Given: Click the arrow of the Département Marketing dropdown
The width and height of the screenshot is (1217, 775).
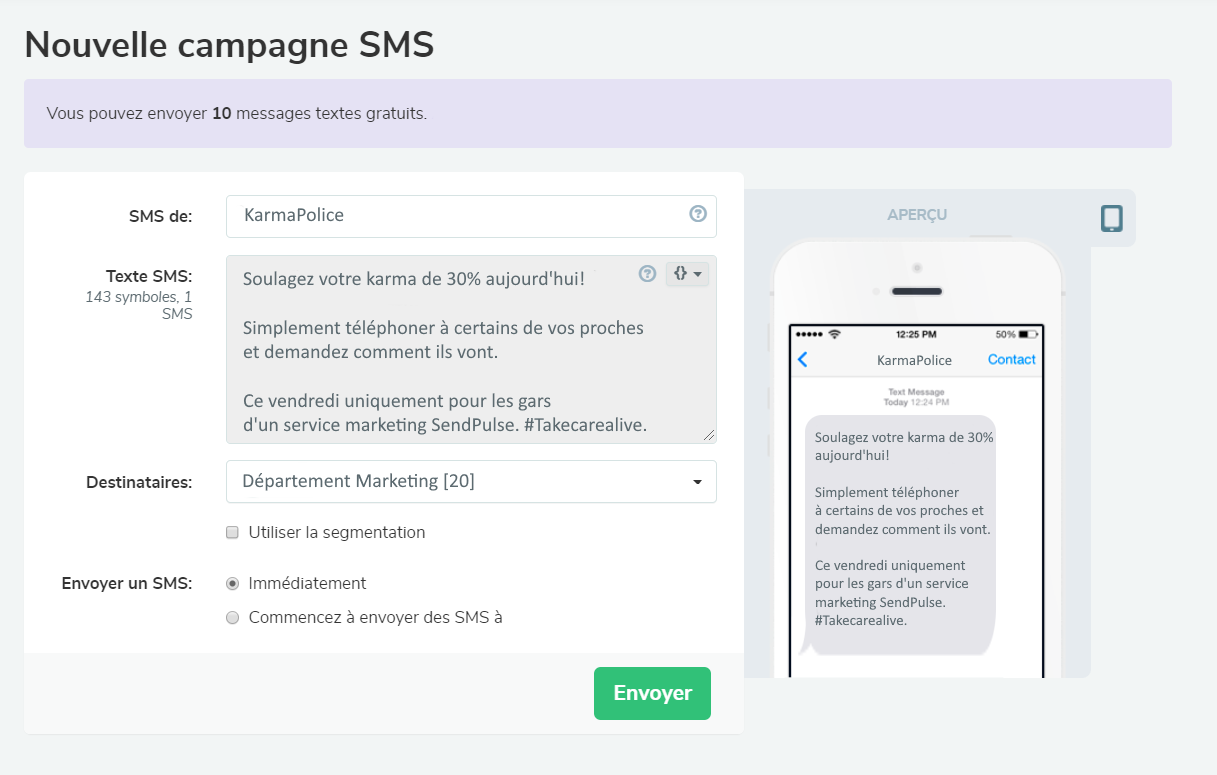Looking at the screenshot, I should point(697,482).
